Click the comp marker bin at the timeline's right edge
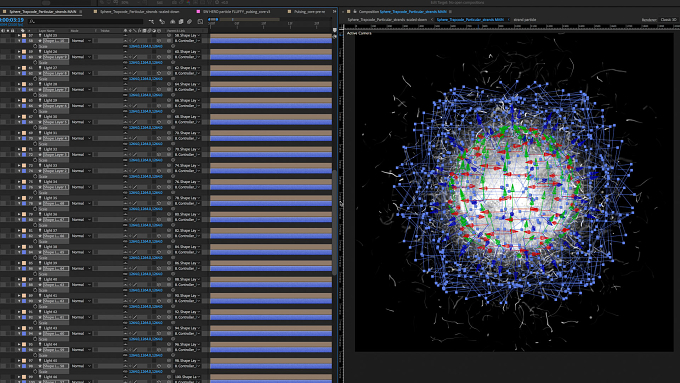Image resolution: width=680 pixels, height=383 pixels. (x=334, y=30)
